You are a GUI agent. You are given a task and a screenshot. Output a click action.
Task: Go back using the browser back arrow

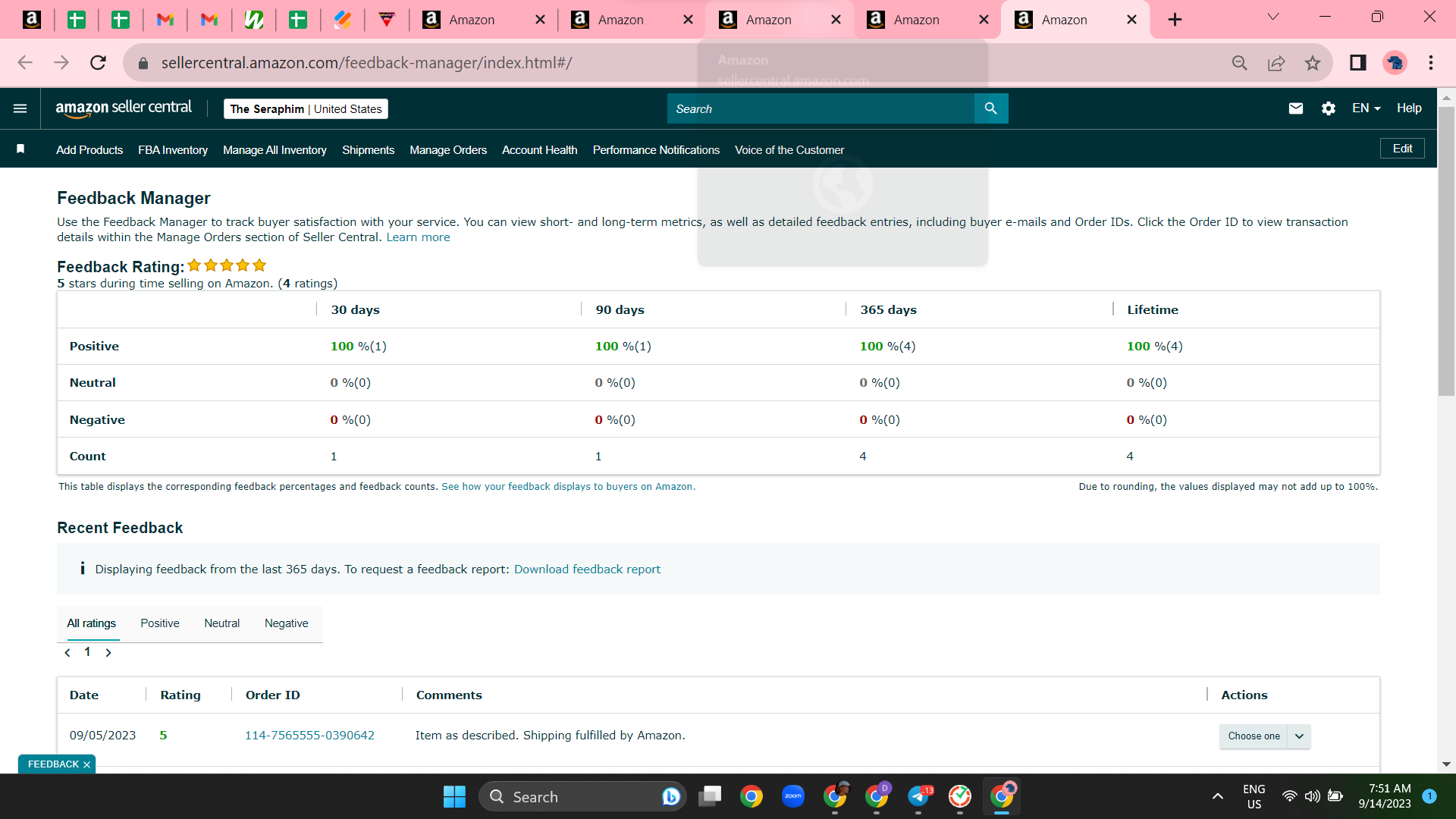[x=25, y=63]
